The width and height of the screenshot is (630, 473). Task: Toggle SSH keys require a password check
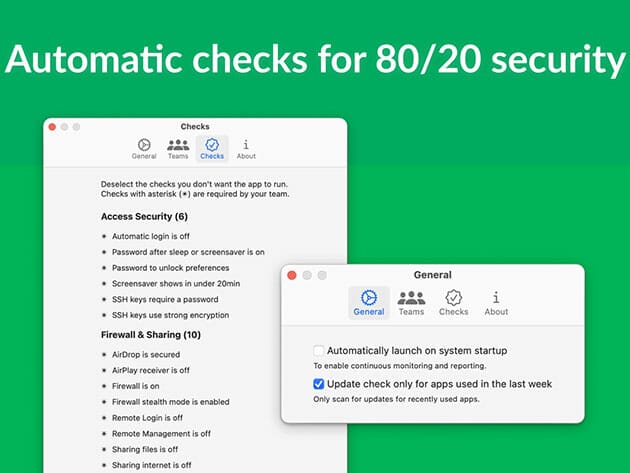point(104,299)
